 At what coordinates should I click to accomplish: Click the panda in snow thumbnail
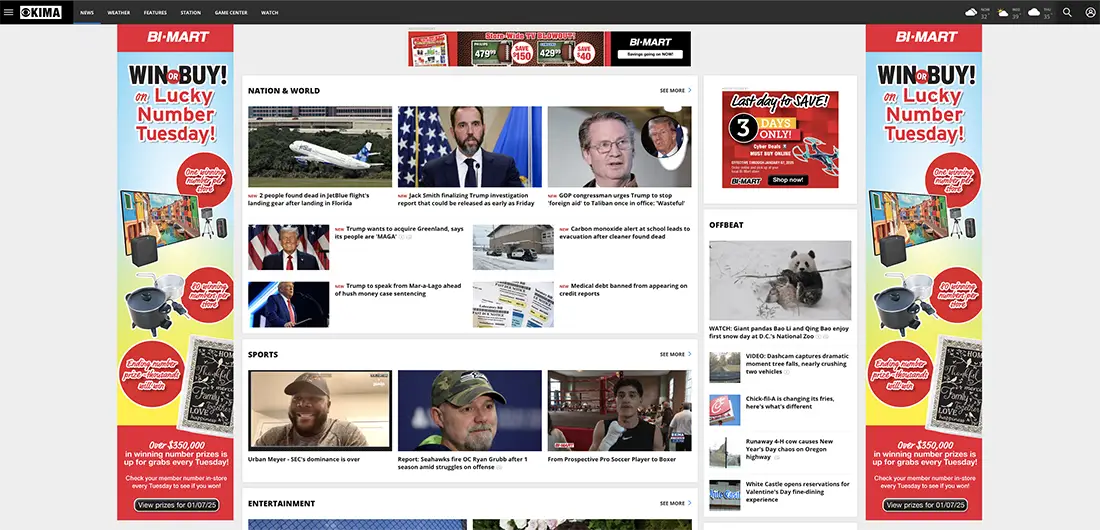pyautogui.click(x=780, y=281)
